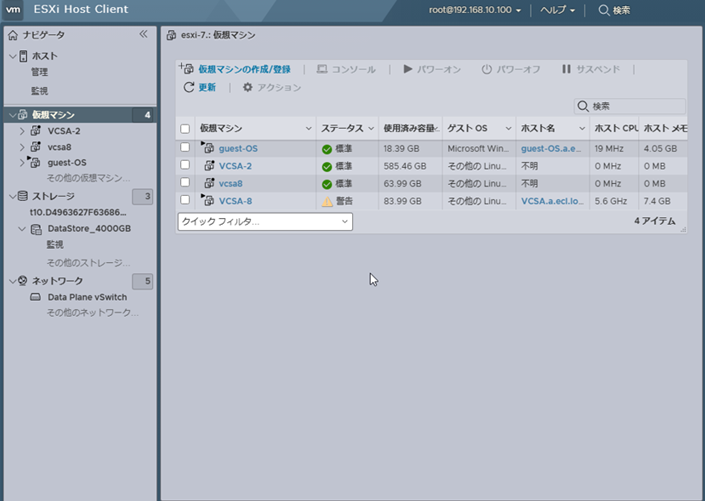Collapse the navigator panel with the double-arrow icon

(x=143, y=34)
